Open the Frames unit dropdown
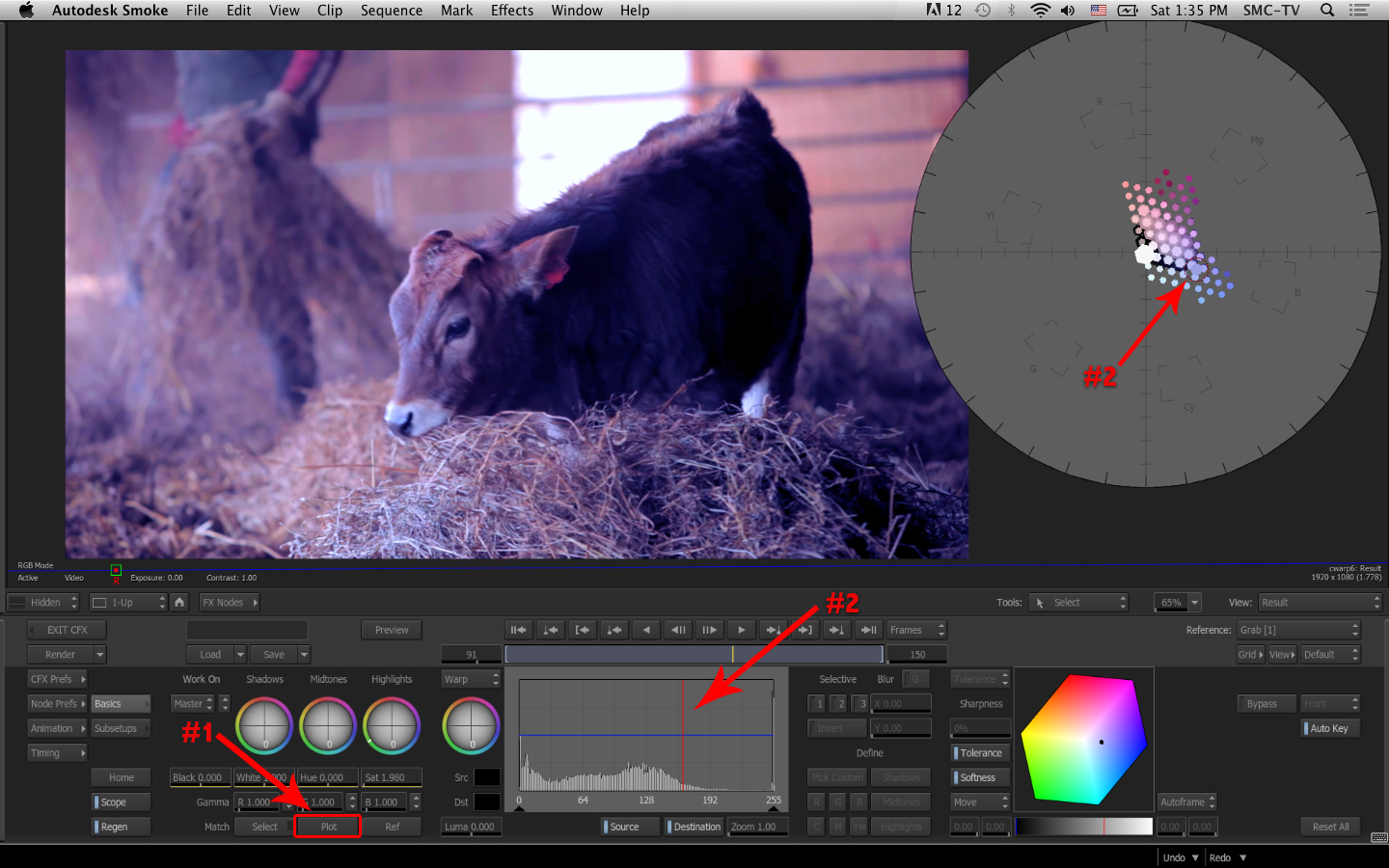Screen dimensions: 1389x868 click(916, 630)
